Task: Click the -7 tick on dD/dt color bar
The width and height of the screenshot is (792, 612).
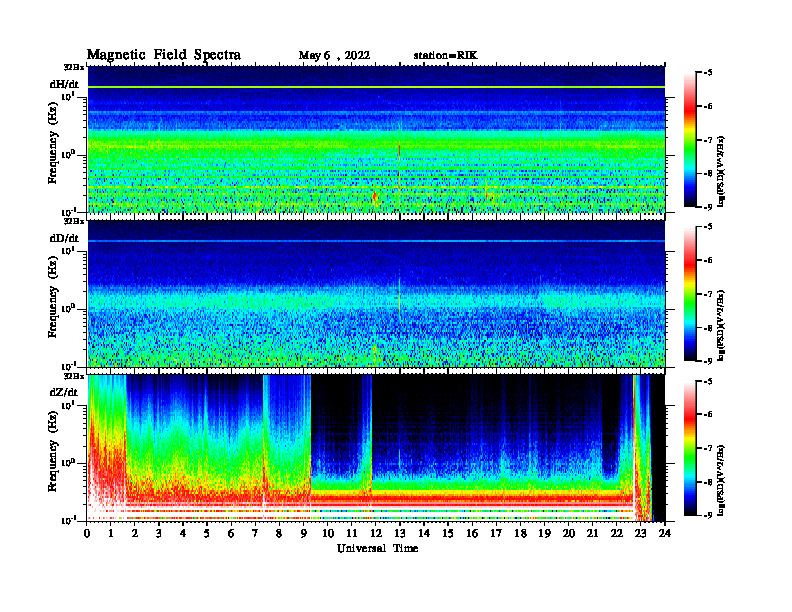Action: (707, 294)
